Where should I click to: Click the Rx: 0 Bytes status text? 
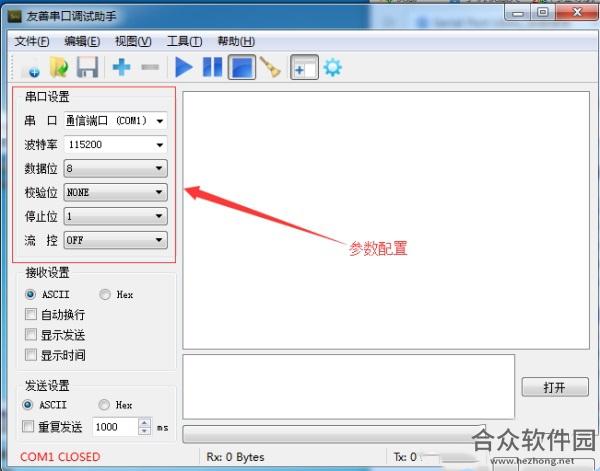235,457
